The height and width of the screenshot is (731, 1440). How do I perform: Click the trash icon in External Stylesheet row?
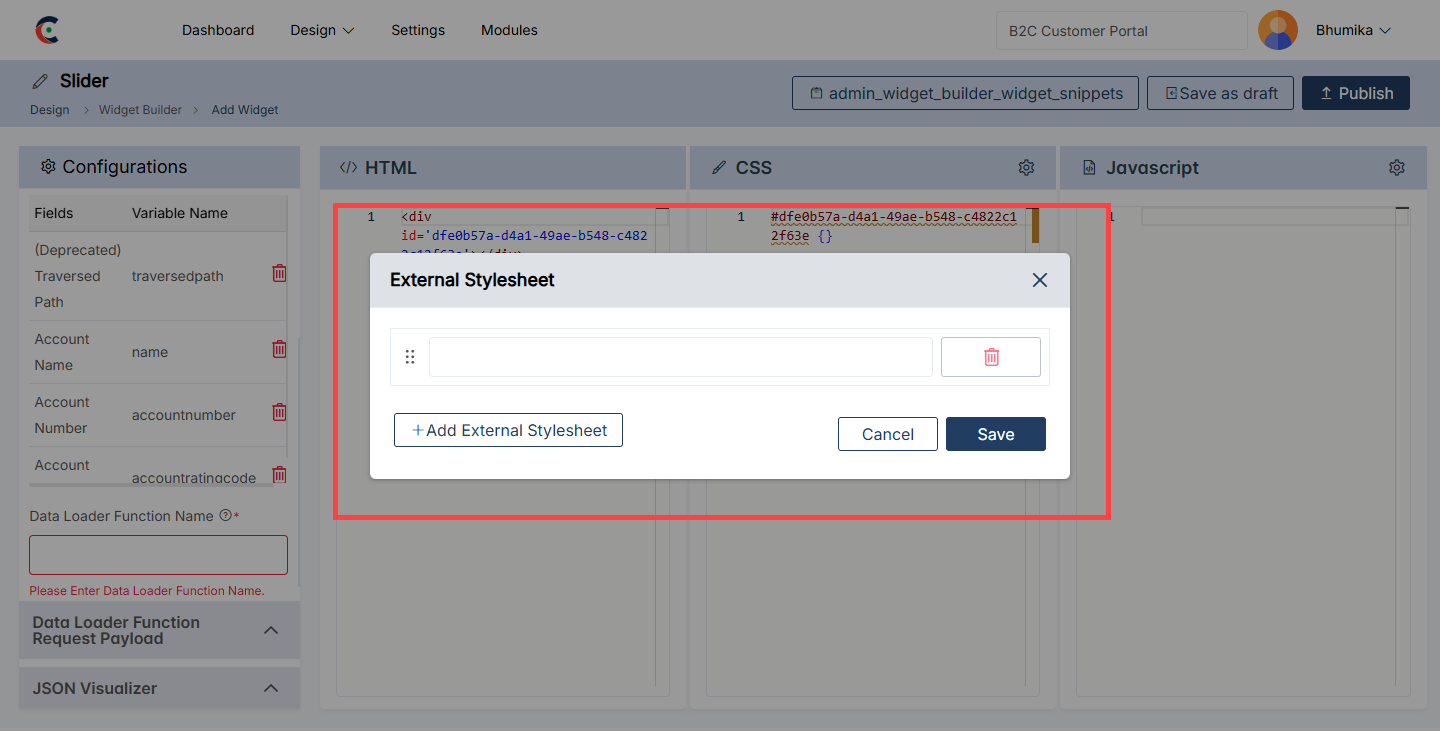click(x=990, y=357)
